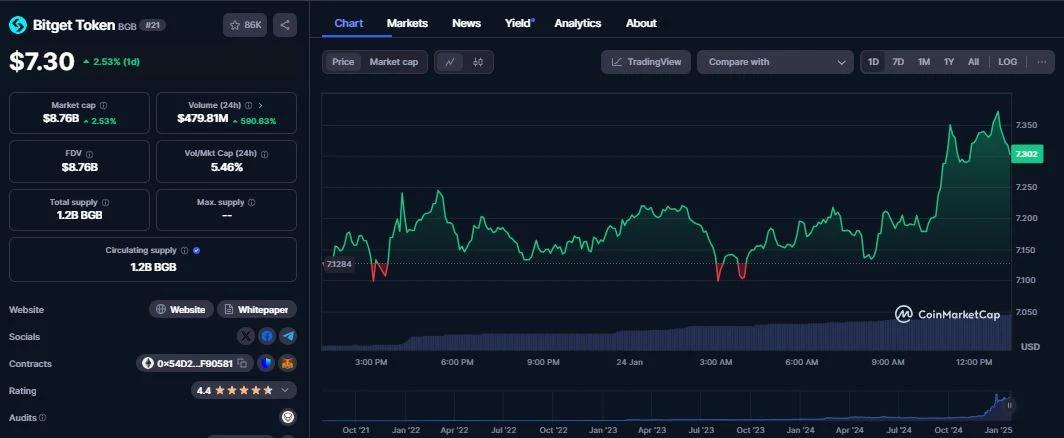
Task: Click the $479.81M volume value
Action: (x=202, y=118)
